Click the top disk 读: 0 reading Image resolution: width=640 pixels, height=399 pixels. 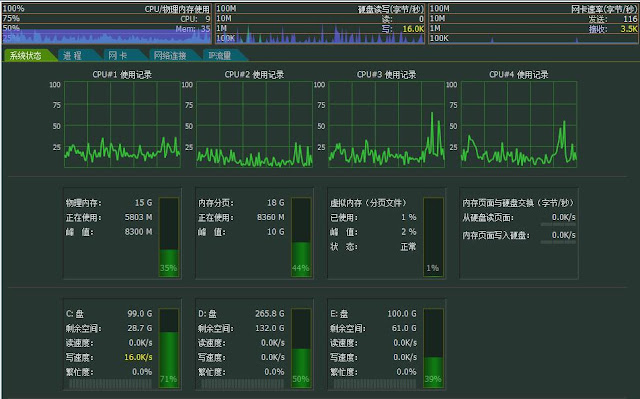(402, 19)
